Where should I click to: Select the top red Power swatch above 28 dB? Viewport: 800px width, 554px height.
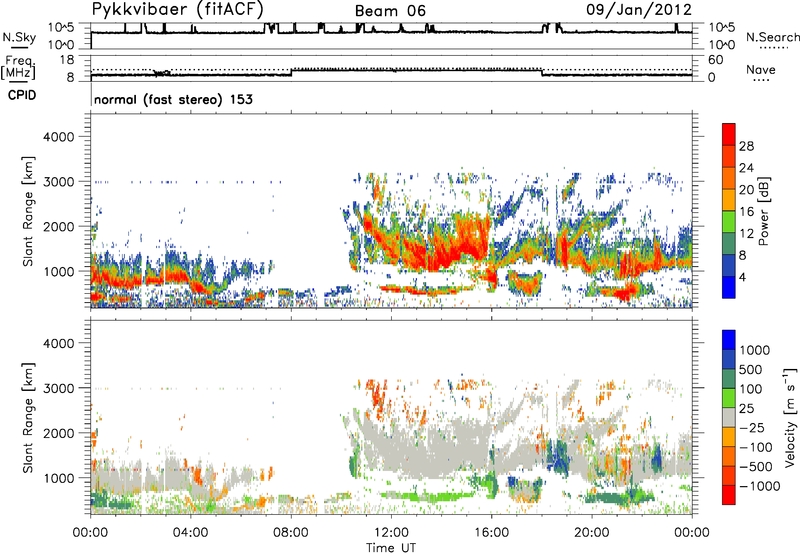point(729,135)
